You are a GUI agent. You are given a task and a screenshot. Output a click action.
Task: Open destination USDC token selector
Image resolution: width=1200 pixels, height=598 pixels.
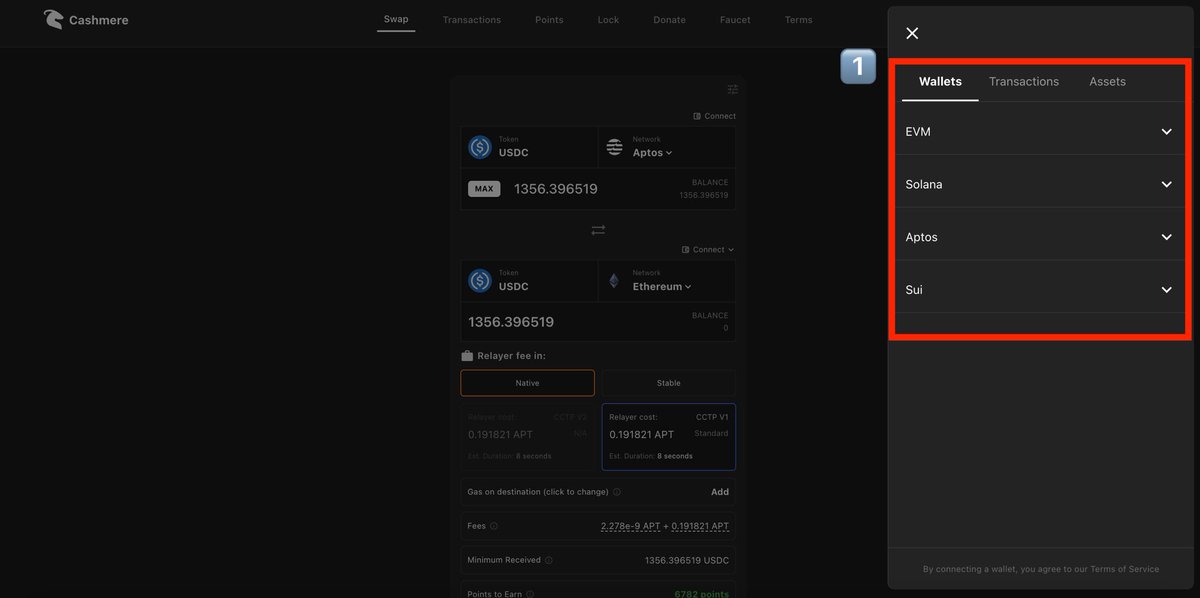529,281
